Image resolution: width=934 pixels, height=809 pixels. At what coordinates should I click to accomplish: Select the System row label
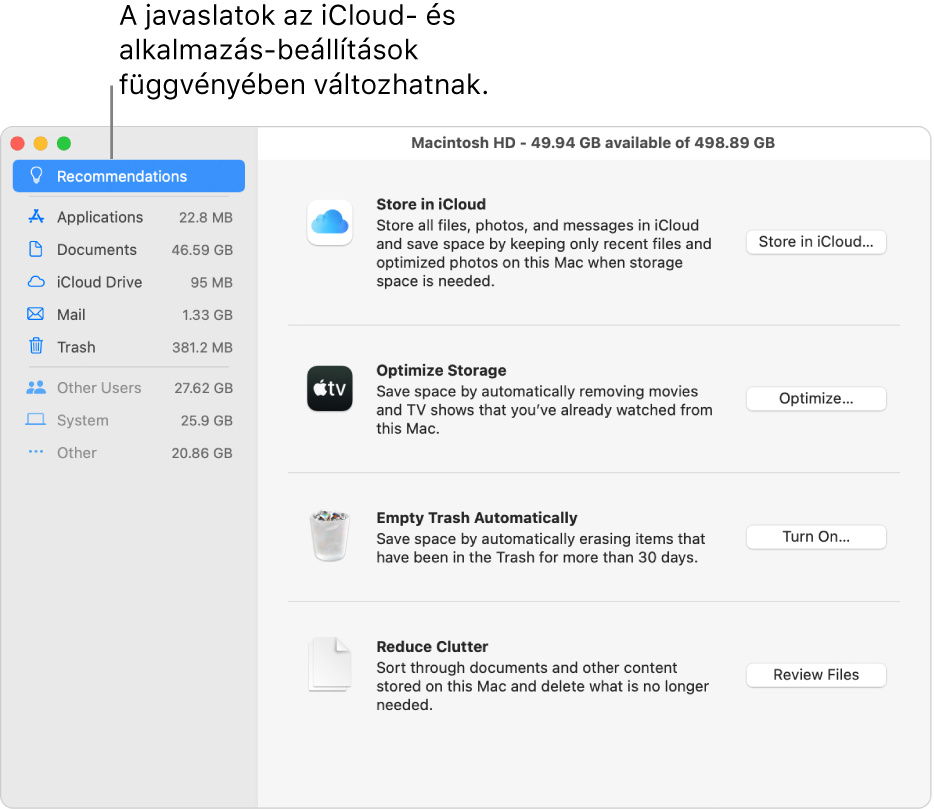[x=83, y=421]
